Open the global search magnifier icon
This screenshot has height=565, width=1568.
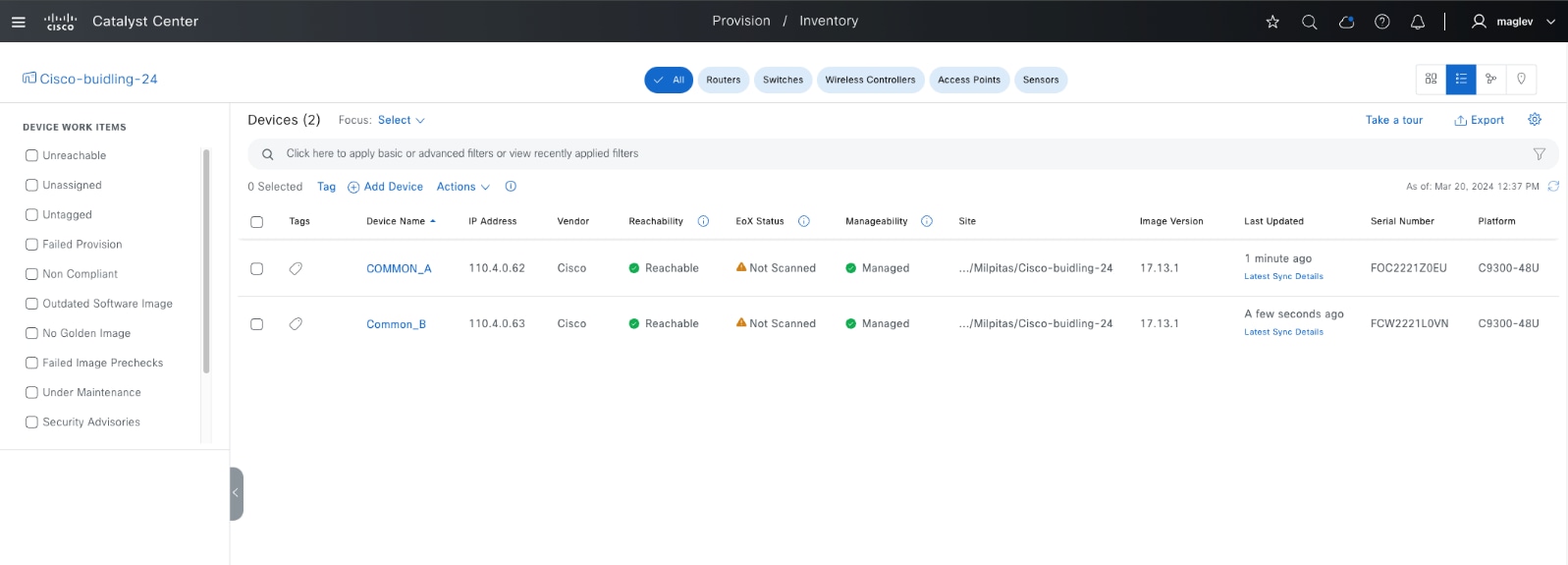click(1309, 22)
